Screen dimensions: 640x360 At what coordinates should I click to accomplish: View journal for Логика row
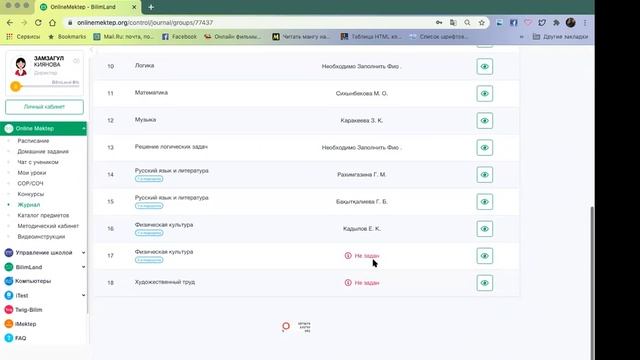point(484,67)
